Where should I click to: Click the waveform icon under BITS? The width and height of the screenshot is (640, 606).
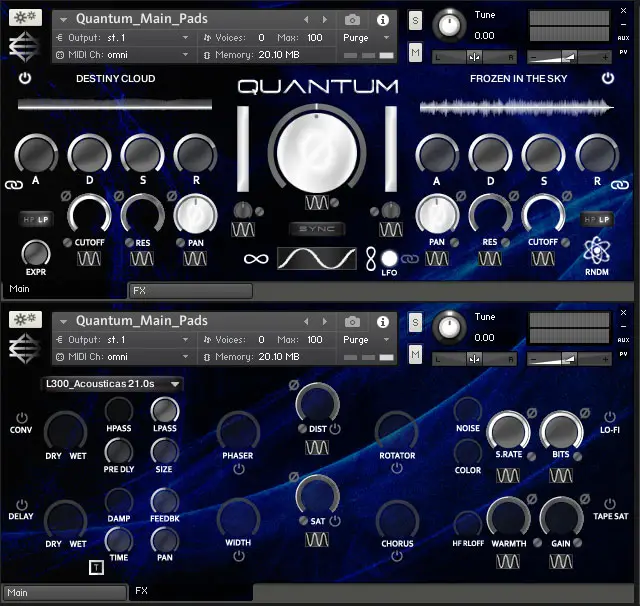pyautogui.click(x=561, y=475)
